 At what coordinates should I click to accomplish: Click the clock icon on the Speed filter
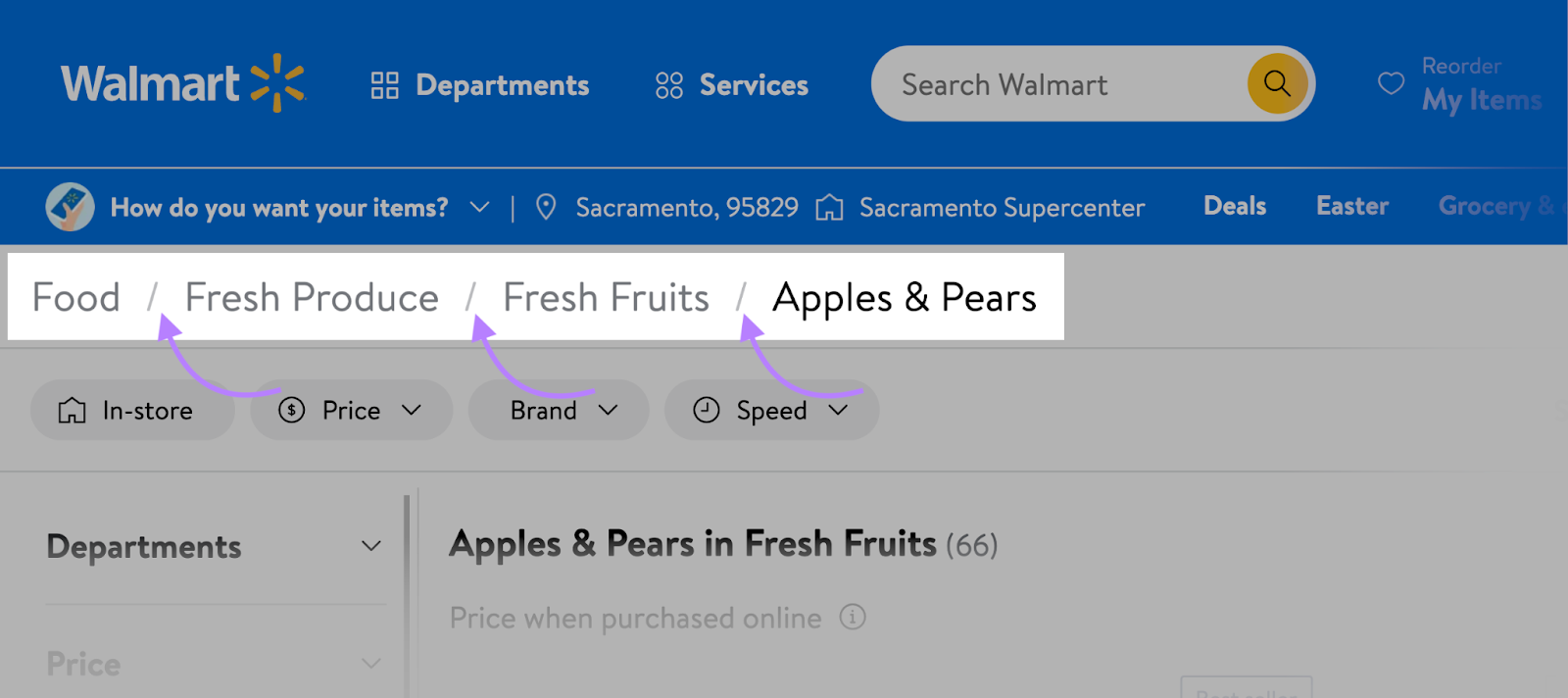click(708, 410)
